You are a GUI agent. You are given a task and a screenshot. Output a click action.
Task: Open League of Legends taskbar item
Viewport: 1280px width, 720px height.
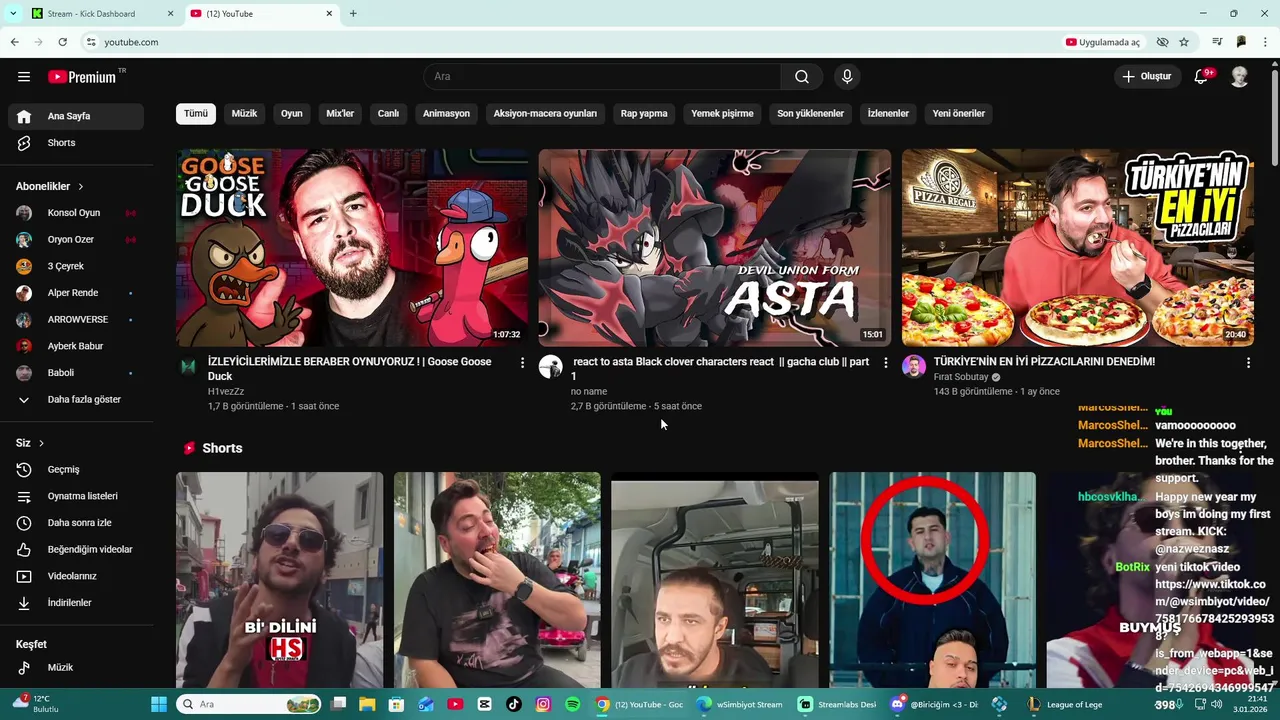1066,704
